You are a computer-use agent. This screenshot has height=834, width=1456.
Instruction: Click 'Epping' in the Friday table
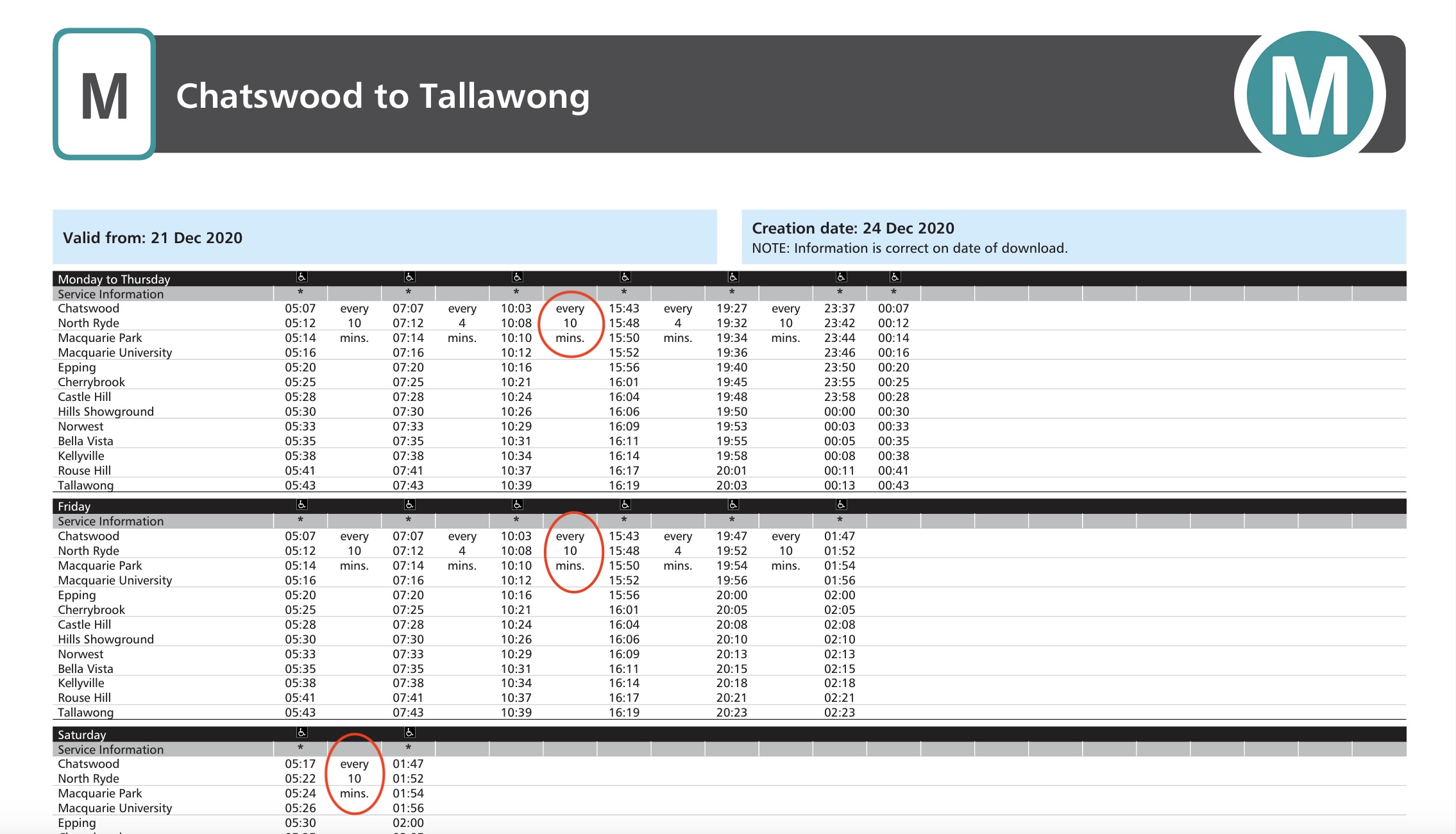(x=76, y=595)
